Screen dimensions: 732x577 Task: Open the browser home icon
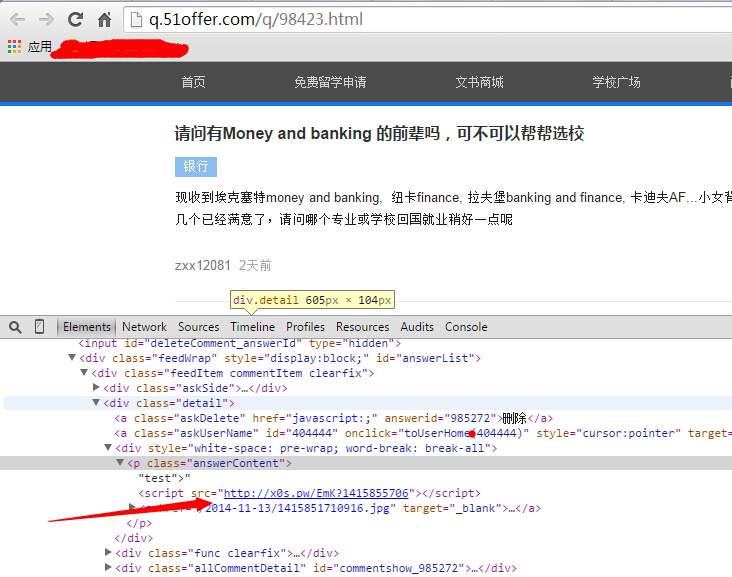105,20
